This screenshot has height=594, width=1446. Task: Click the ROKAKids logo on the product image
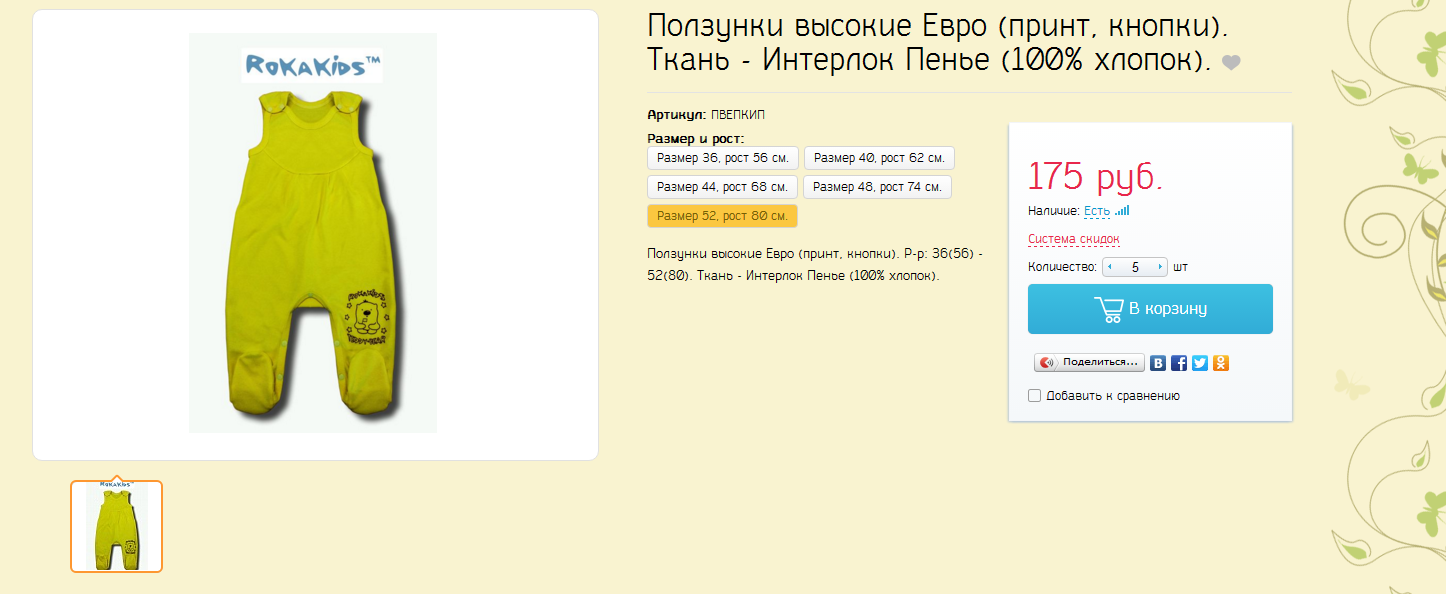[x=310, y=62]
